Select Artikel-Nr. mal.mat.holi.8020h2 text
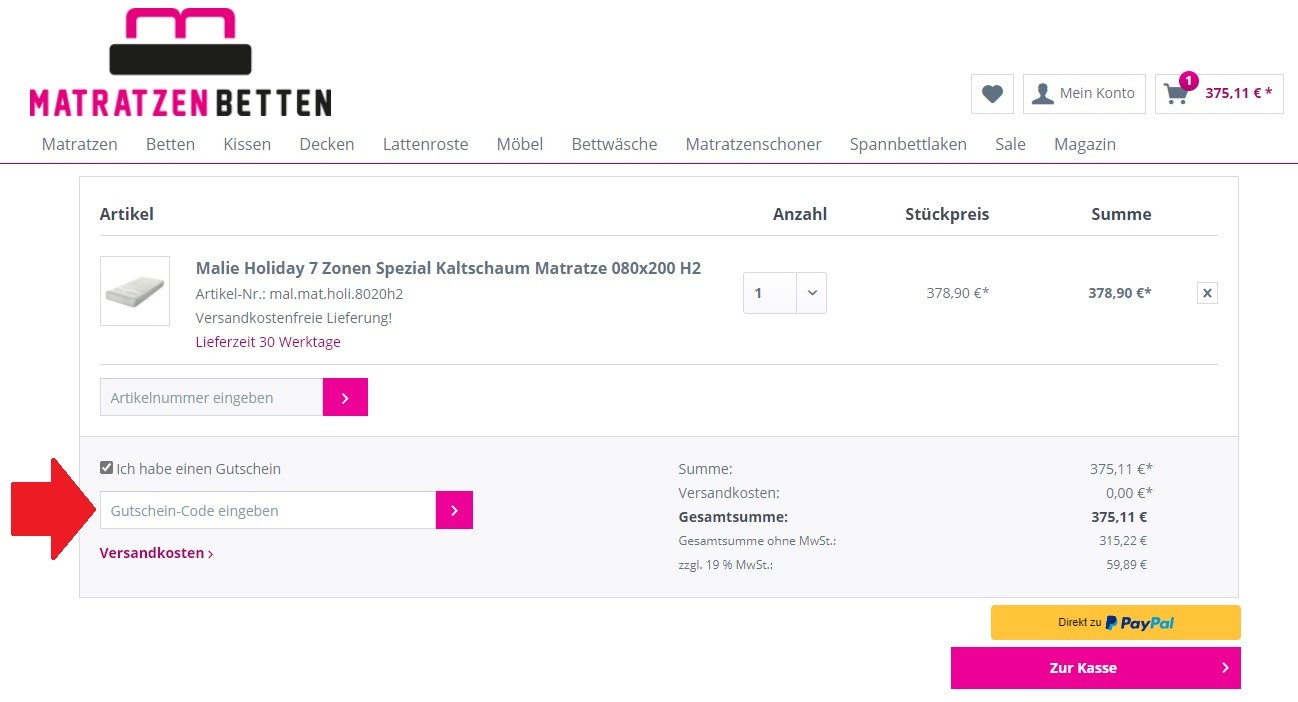This screenshot has width=1298, height=702. point(299,294)
